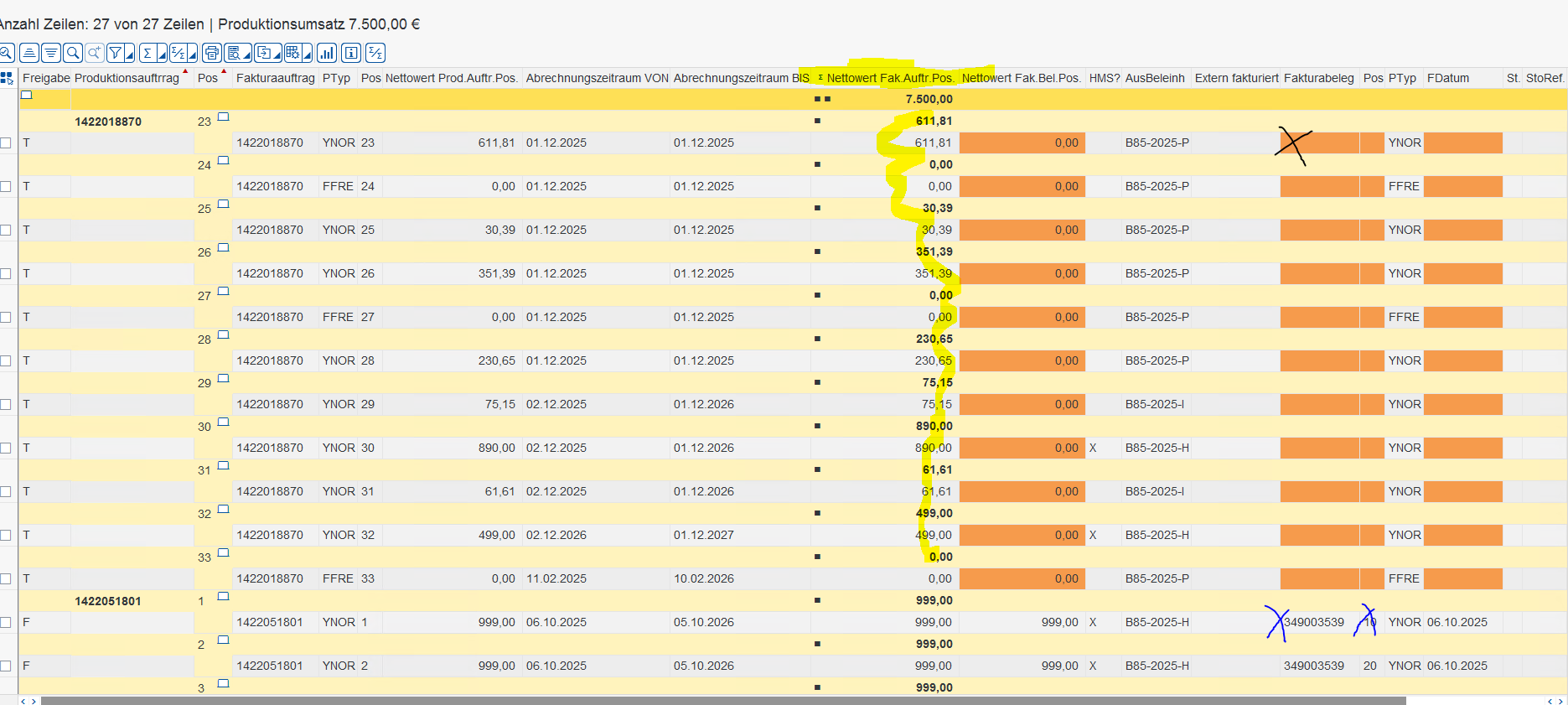Viewport: 1568px width, 705px height.
Task: Click the Abrechnungszeitraum VON column header
Action: click(597, 78)
